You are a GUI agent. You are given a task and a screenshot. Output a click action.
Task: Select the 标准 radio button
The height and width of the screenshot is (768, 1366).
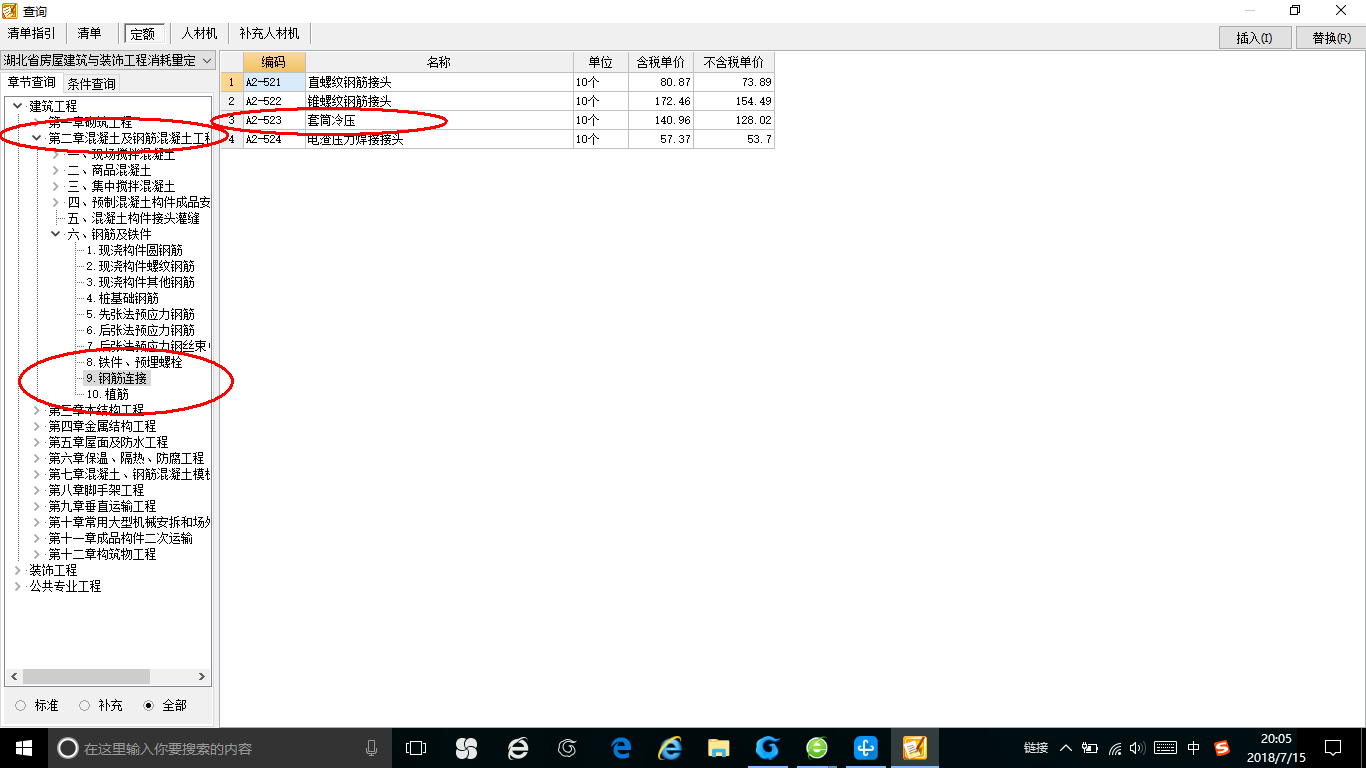(x=21, y=705)
